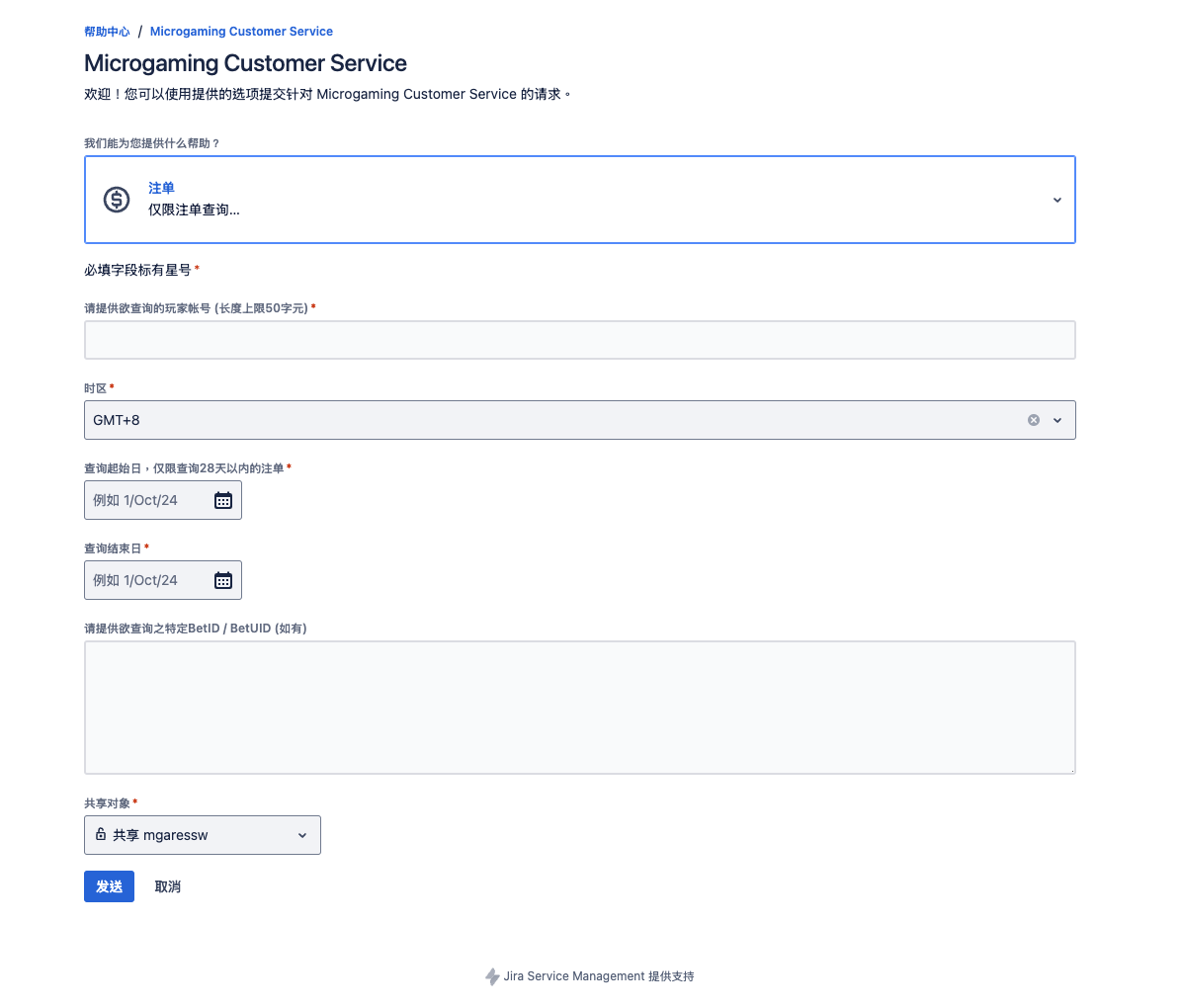Clear the GMT+8 timezone selection
This screenshot has width=1181, height=1008.
click(1034, 420)
